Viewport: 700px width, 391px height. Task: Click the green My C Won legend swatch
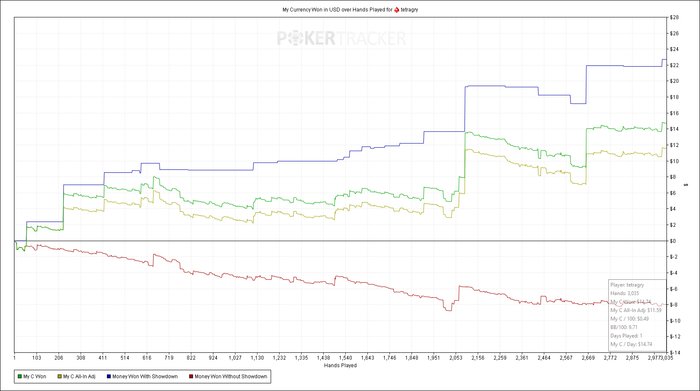pos(20,377)
